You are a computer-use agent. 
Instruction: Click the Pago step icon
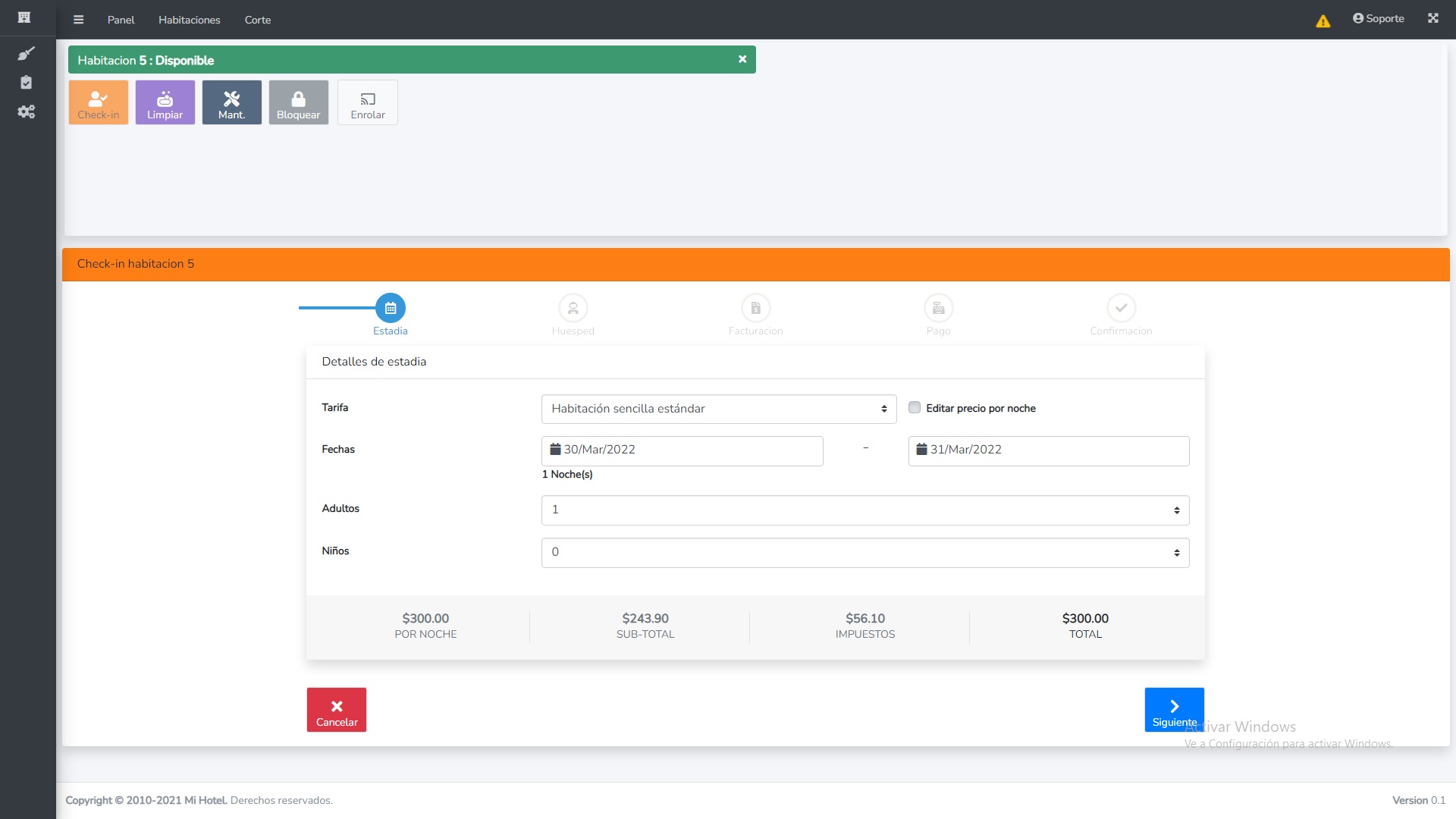pyautogui.click(x=938, y=308)
